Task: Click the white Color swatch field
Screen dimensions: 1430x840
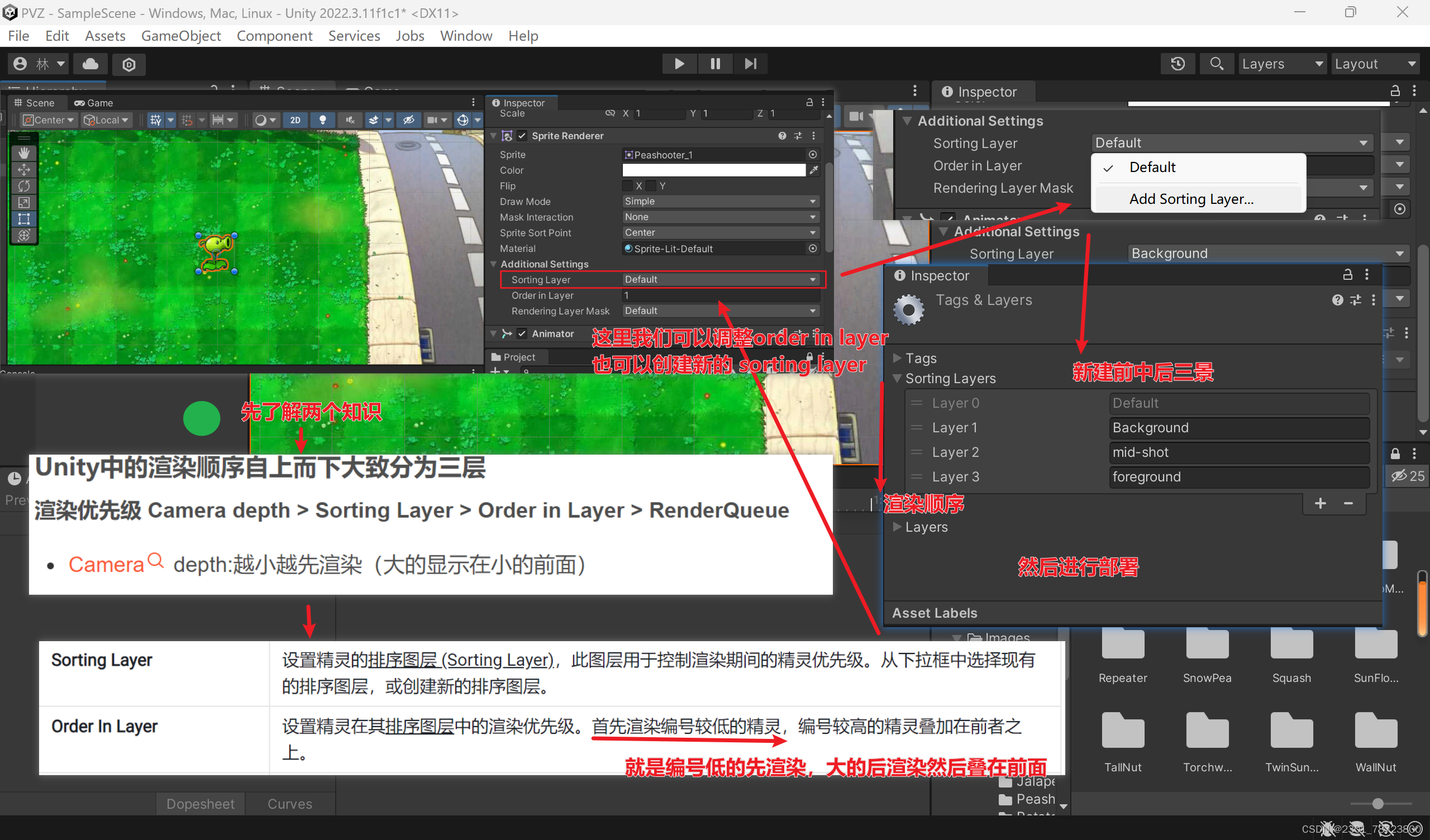Action: point(713,170)
